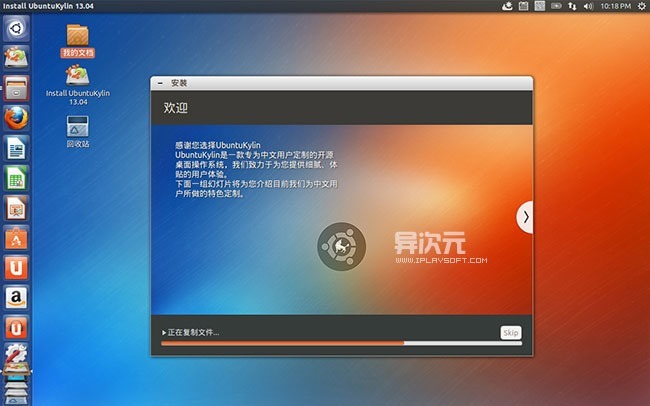Open LibreOffice Impress from the launcher
The width and height of the screenshot is (650, 406).
[16, 208]
